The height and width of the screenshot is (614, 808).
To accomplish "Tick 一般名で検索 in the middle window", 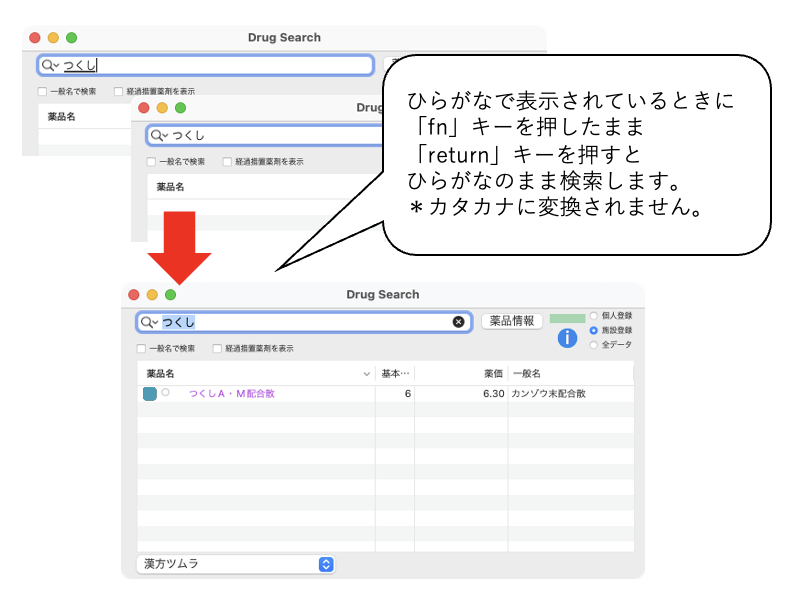I will tap(151, 162).
